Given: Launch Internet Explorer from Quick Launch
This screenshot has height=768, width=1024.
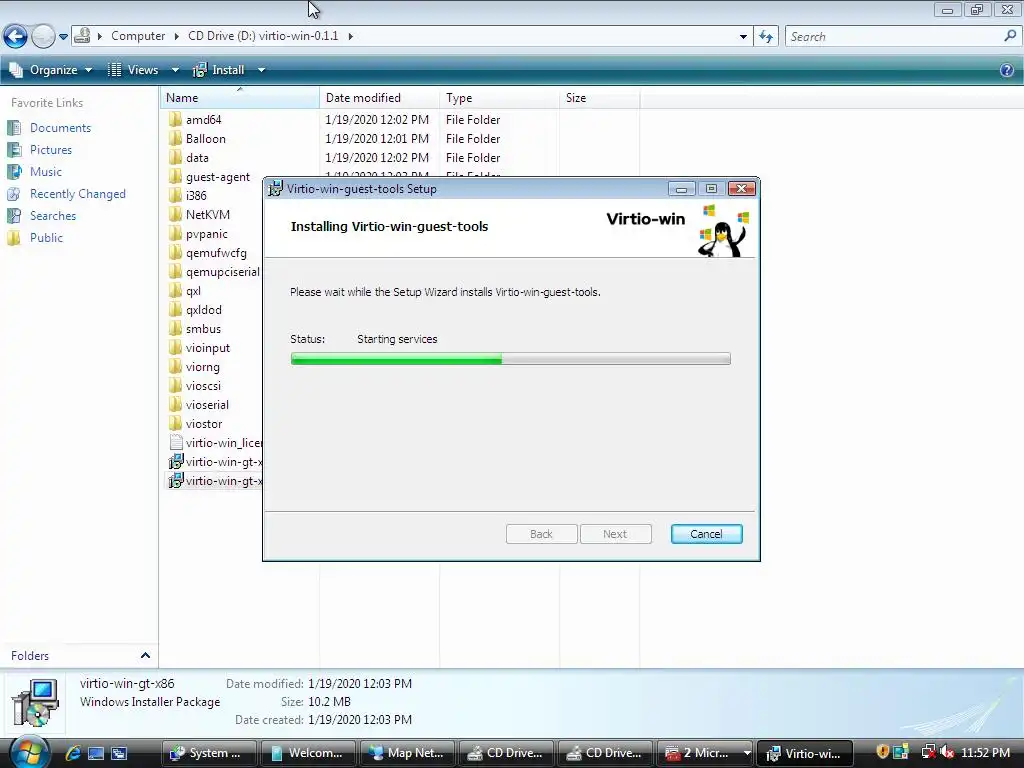Looking at the screenshot, I should pyautogui.click(x=73, y=753).
